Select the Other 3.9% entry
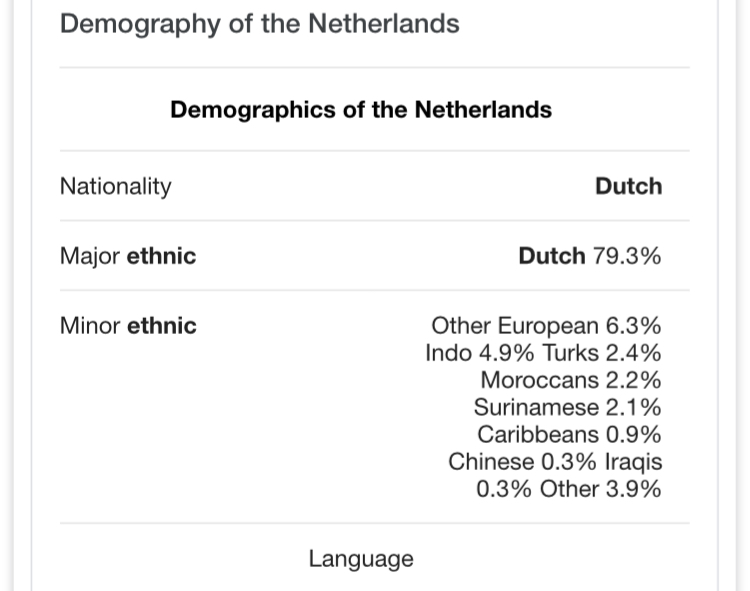The height and width of the screenshot is (591, 750). tap(601, 490)
